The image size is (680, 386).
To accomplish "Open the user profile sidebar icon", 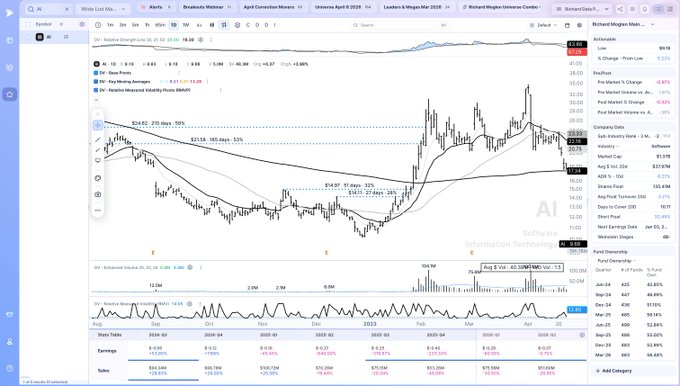I will 10,342.
